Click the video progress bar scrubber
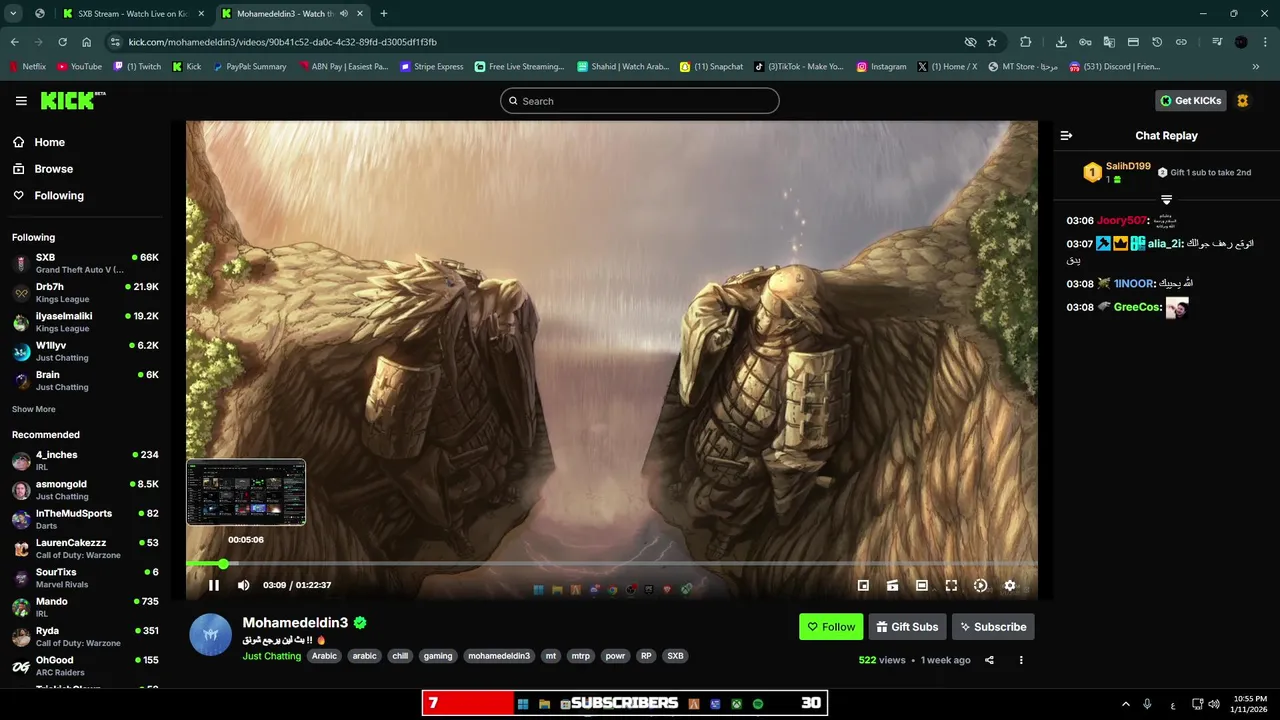This screenshot has width=1280, height=720. pos(223,564)
